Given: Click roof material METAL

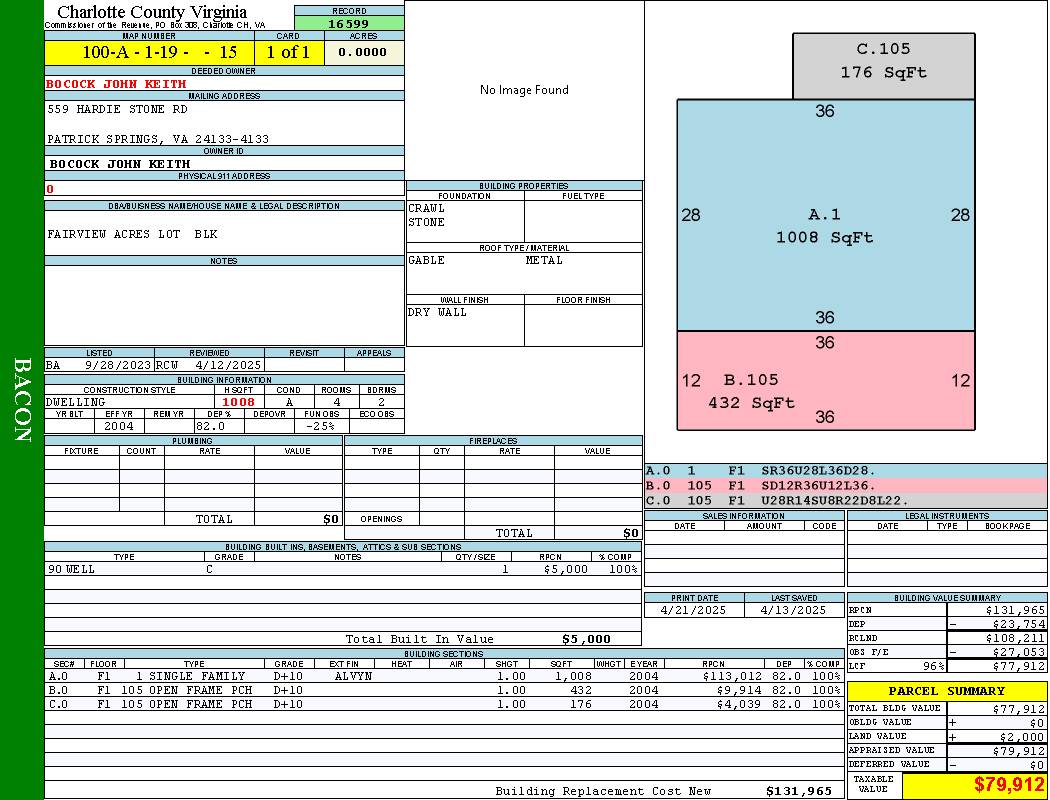Looking at the screenshot, I should (x=544, y=260).
